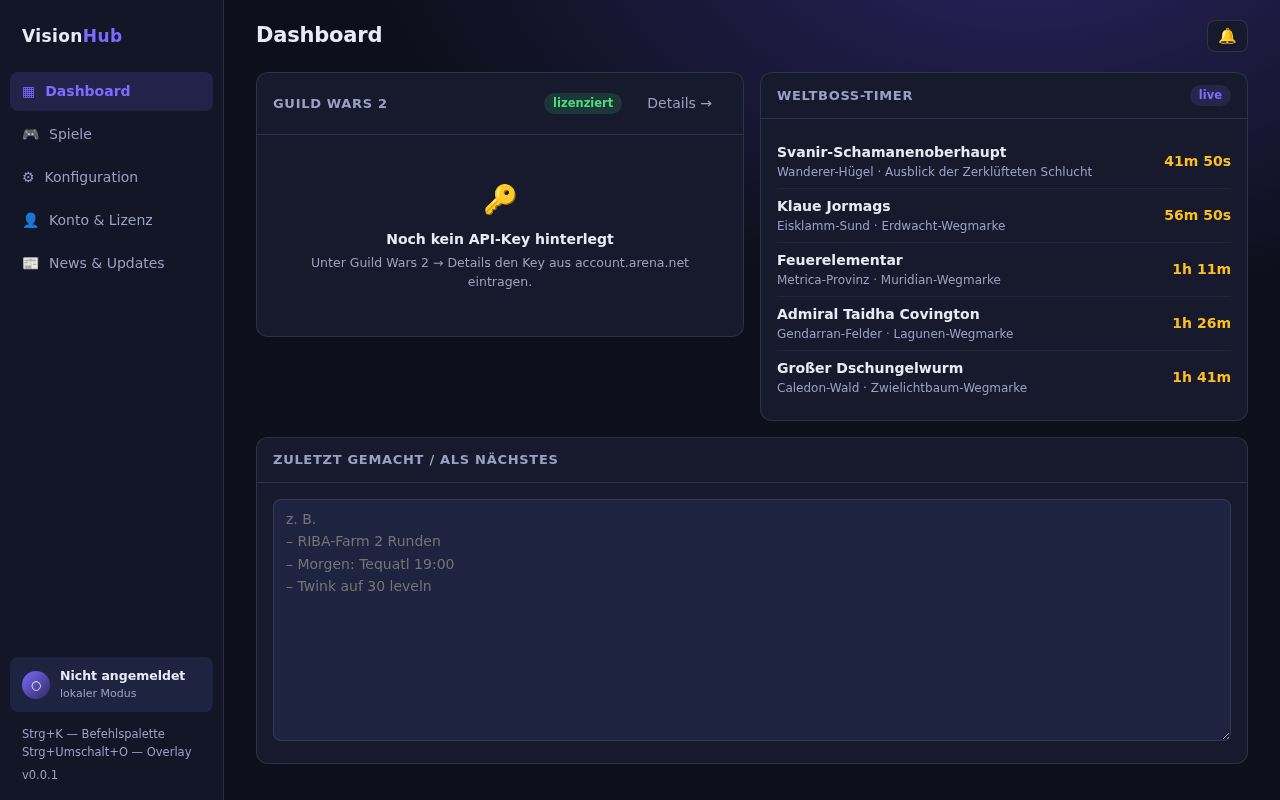Click the 1h 41m timer value
Viewport: 1280px width, 800px height.
tap(1201, 377)
